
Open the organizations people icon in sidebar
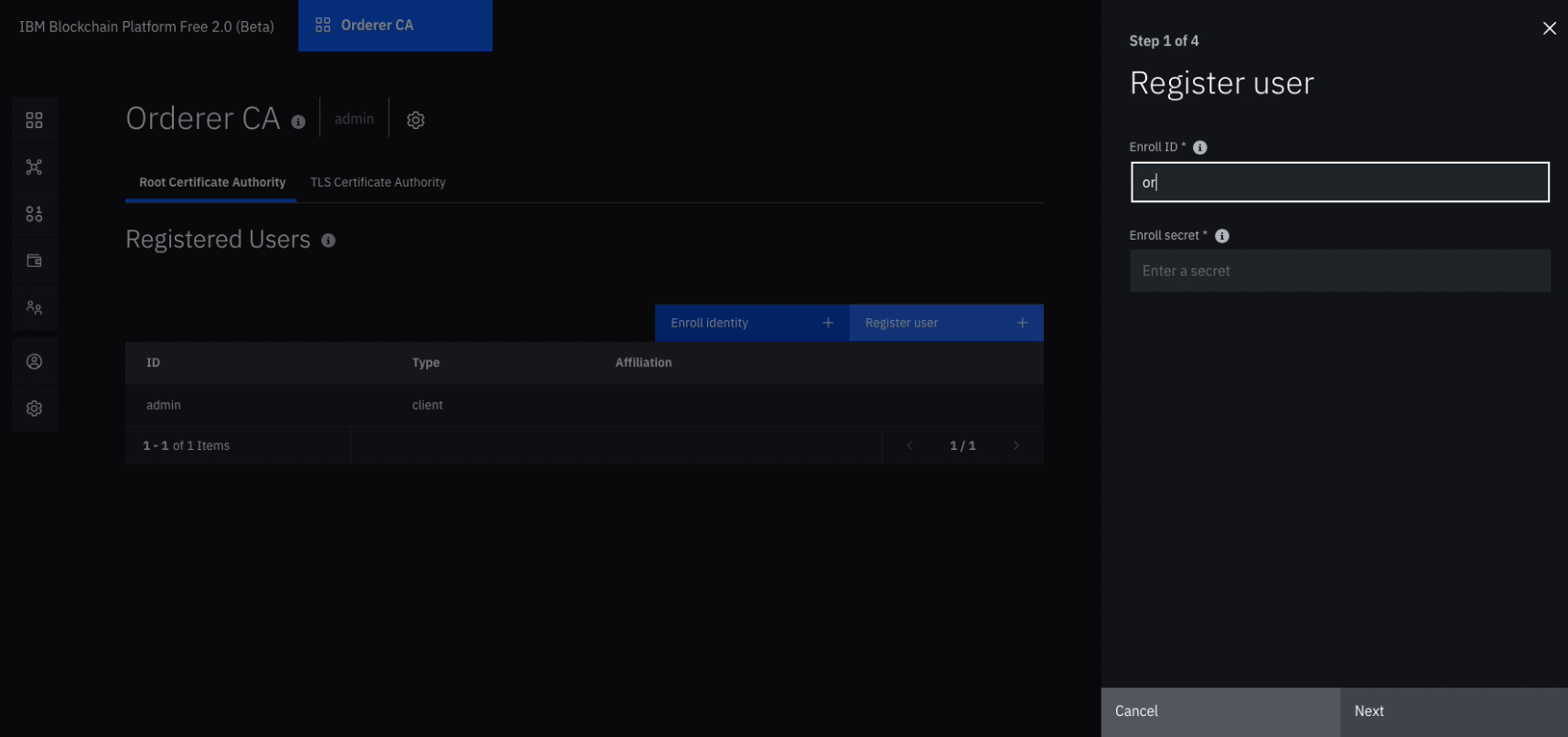pyautogui.click(x=34, y=307)
